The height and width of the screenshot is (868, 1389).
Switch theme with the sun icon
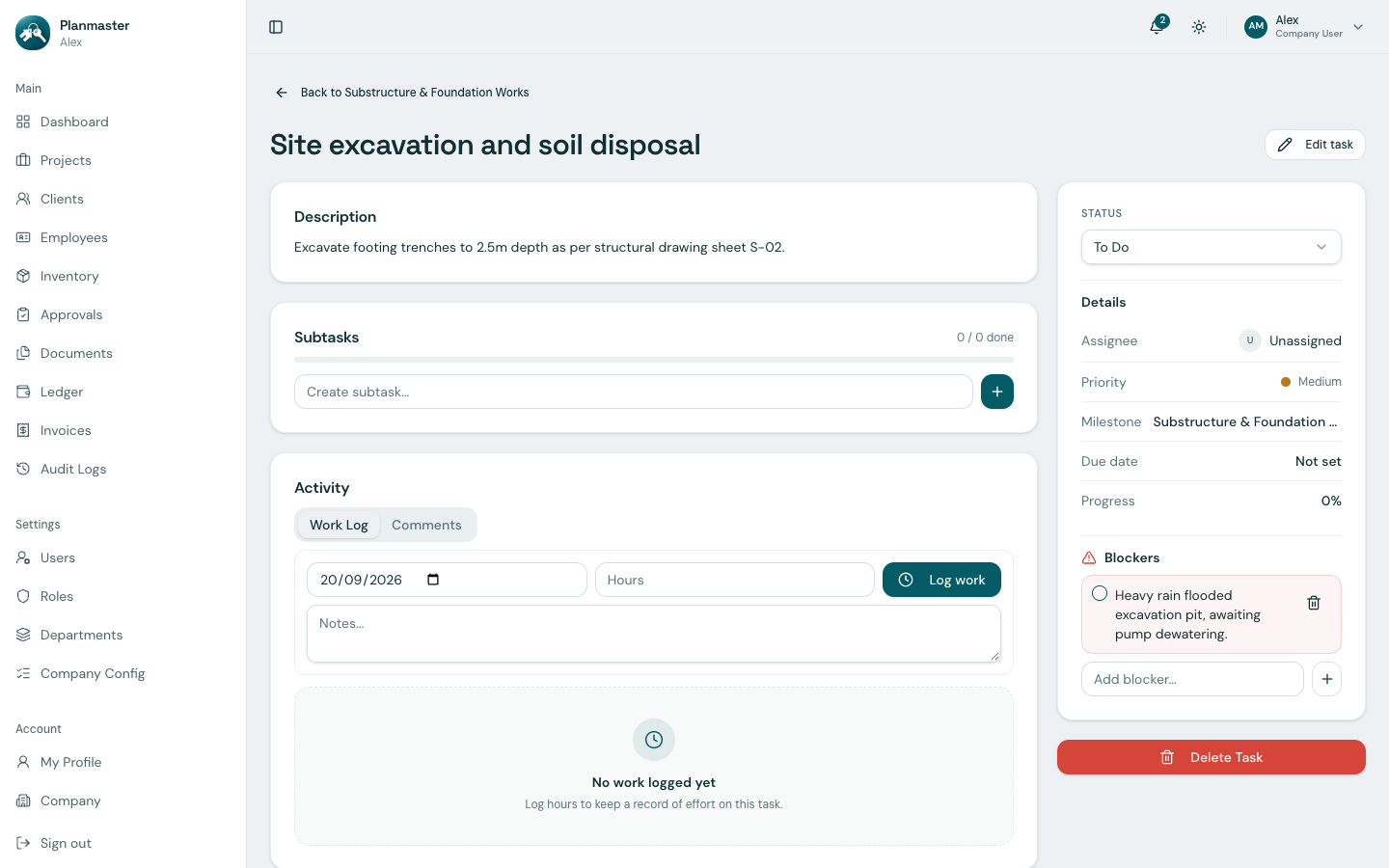coord(1199,27)
